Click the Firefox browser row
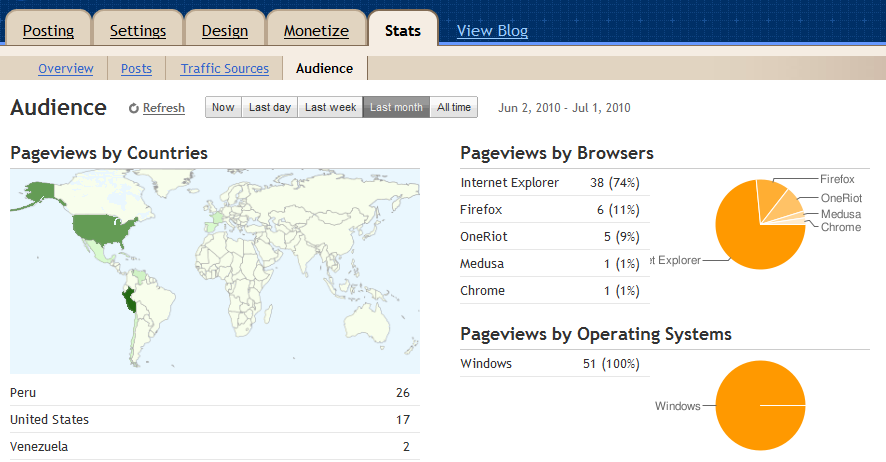The height and width of the screenshot is (462, 886). pos(555,210)
